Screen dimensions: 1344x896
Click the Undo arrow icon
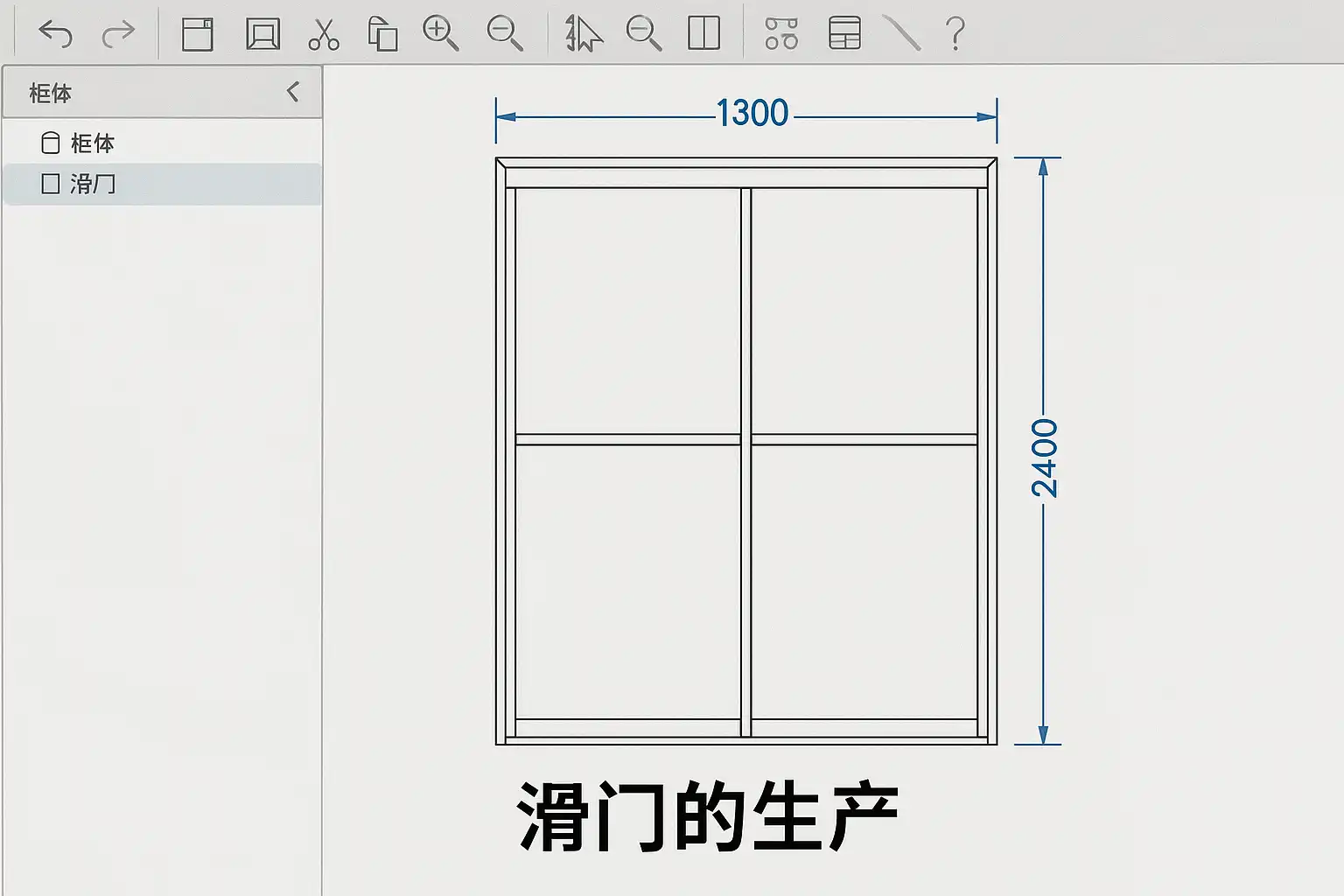56,34
